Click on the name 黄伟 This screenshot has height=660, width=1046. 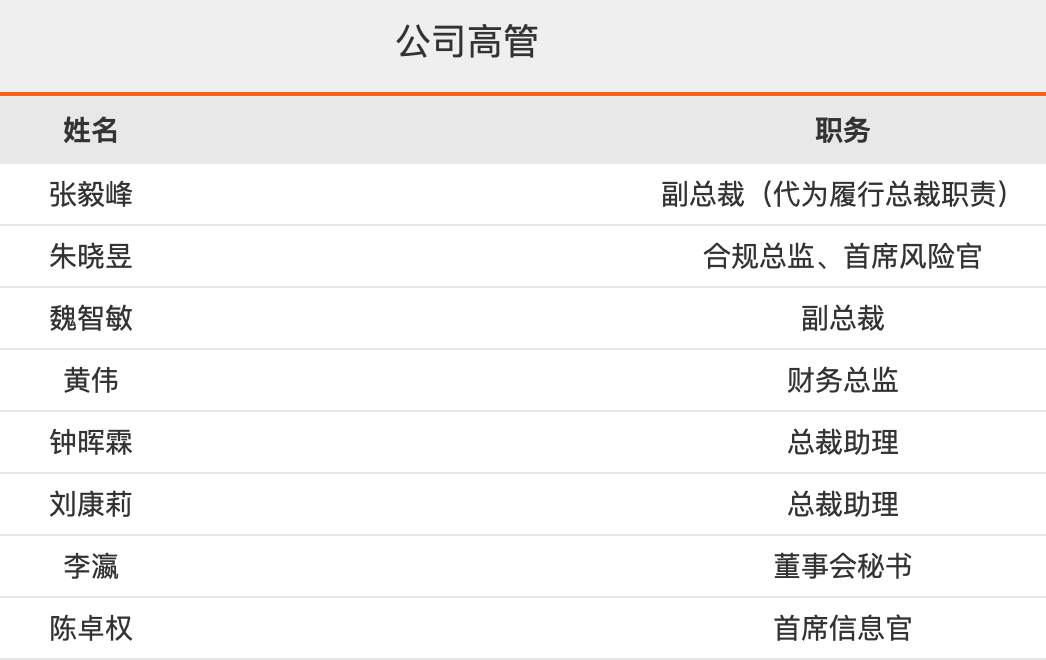click(91, 381)
